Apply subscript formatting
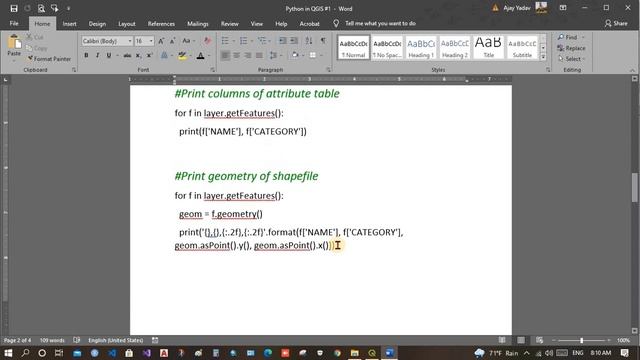640x360 pixels. point(138,55)
